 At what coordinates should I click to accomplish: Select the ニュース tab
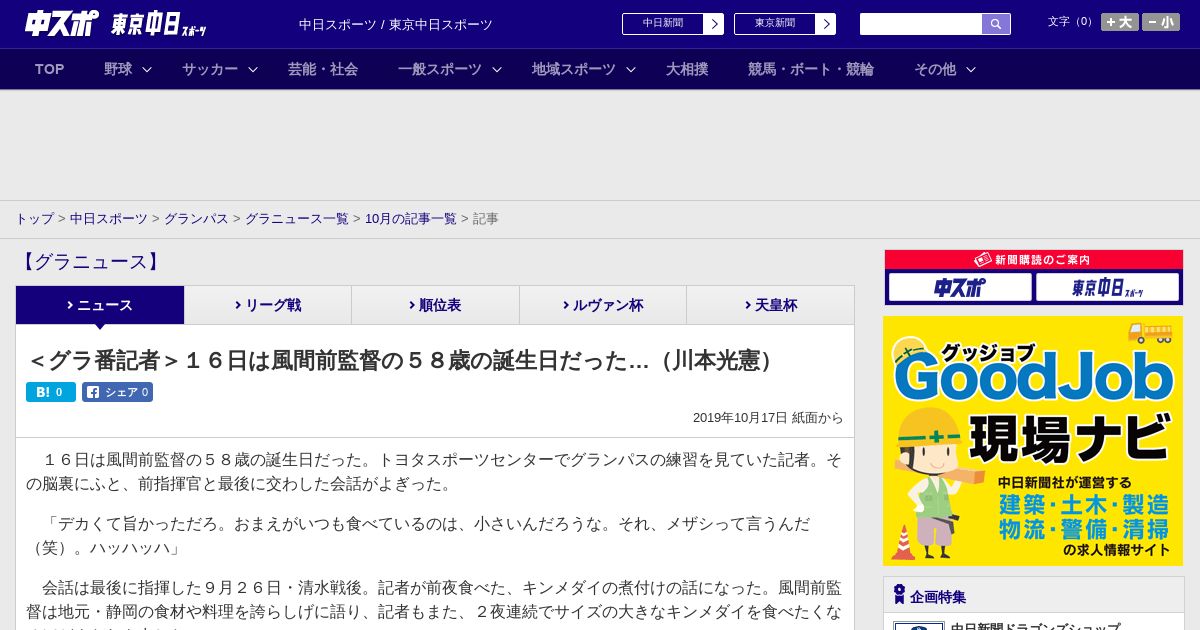(100, 305)
